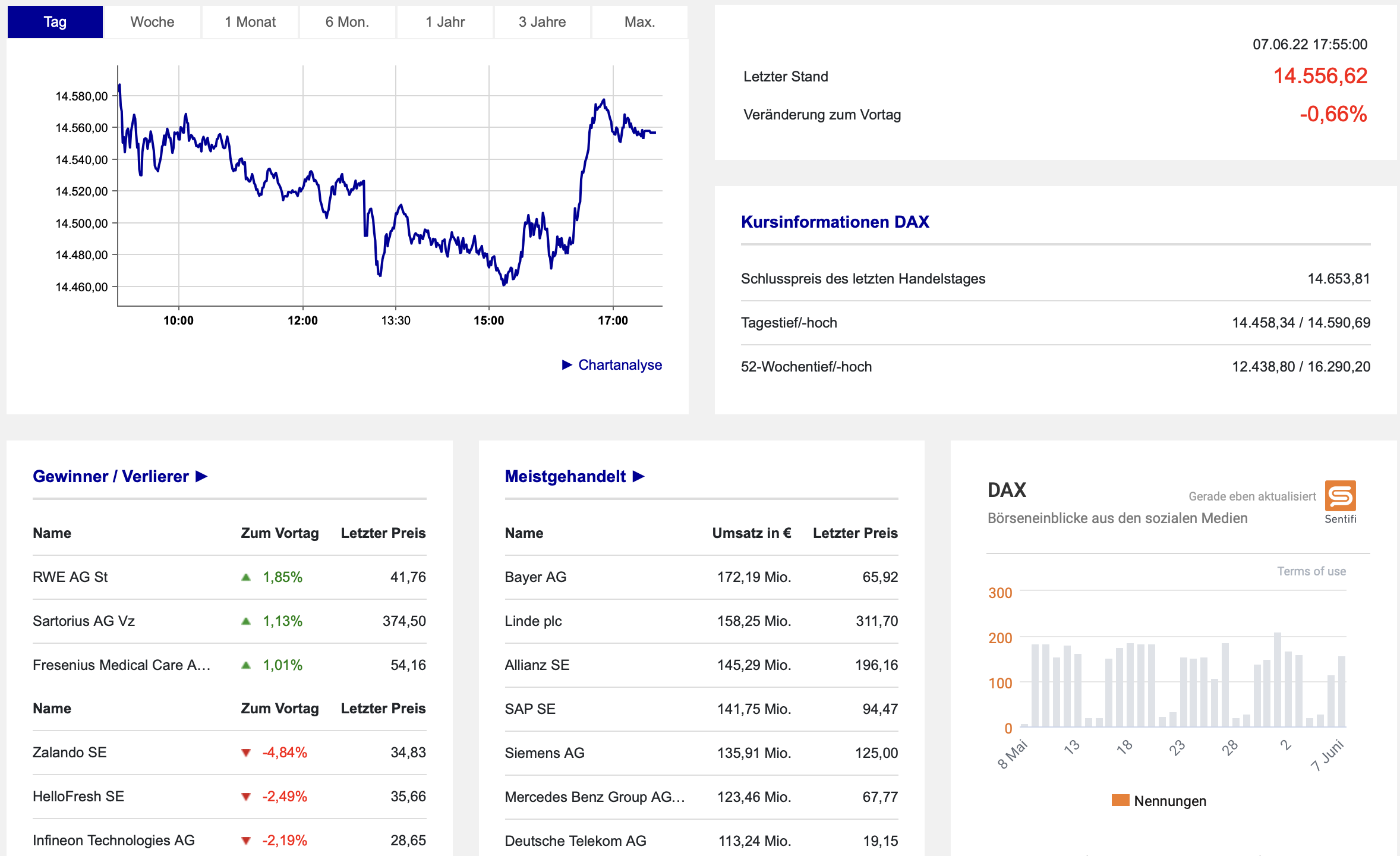Toggle the orange Nennungen legend swatch
This screenshot has width=1400, height=856.
1120,801
